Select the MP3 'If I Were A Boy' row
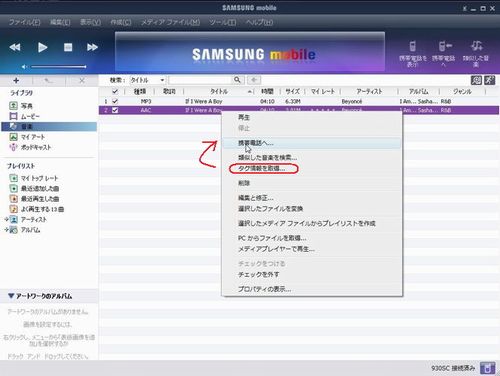 [x=299, y=101]
